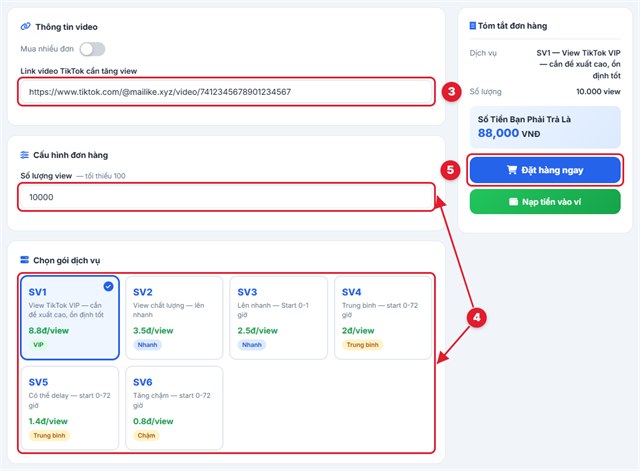Select the SV2 service package card
Screen dimensions: 640x471
coord(174,318)
